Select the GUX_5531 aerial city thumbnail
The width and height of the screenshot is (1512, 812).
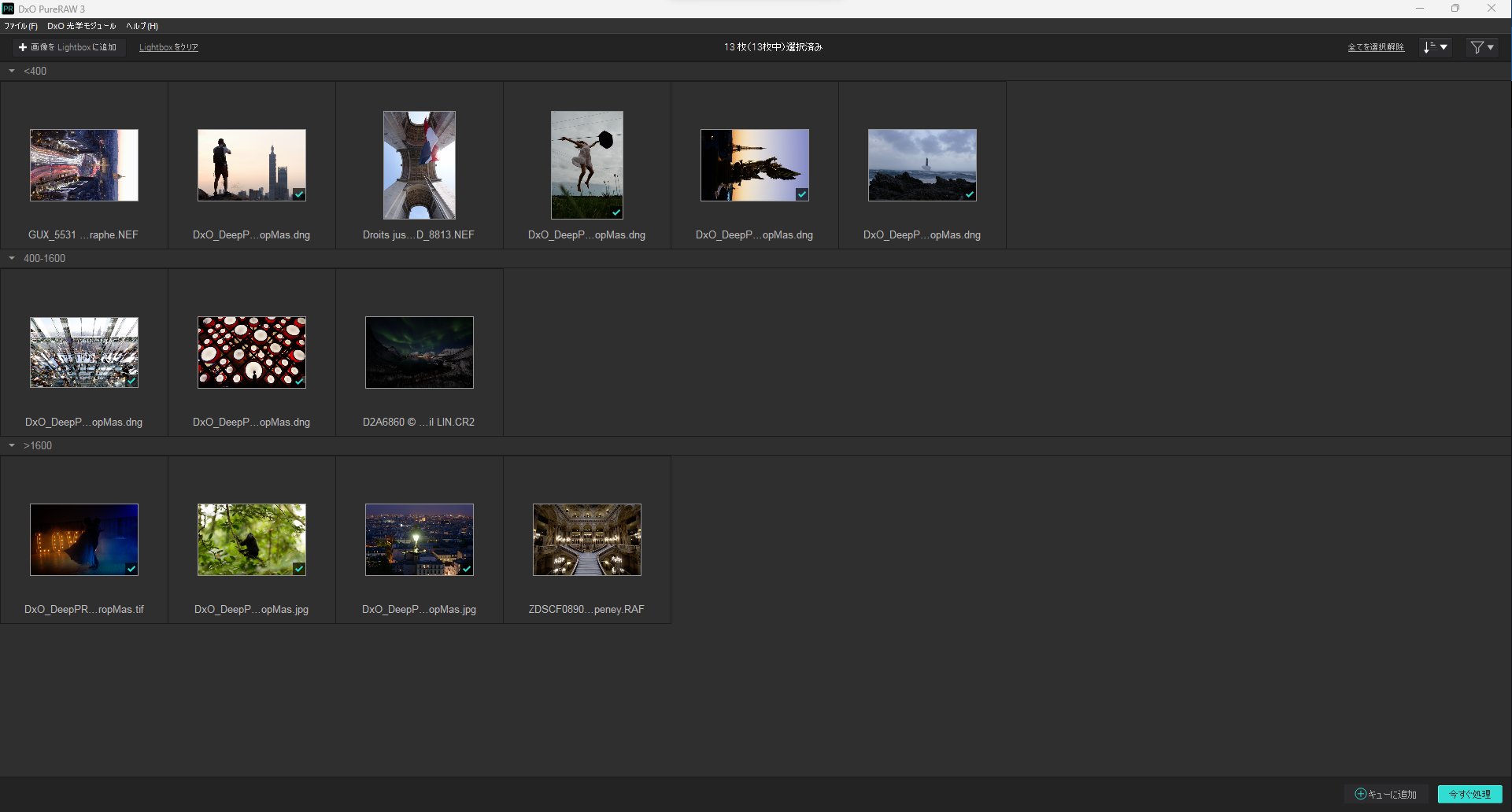coord(84,165)
